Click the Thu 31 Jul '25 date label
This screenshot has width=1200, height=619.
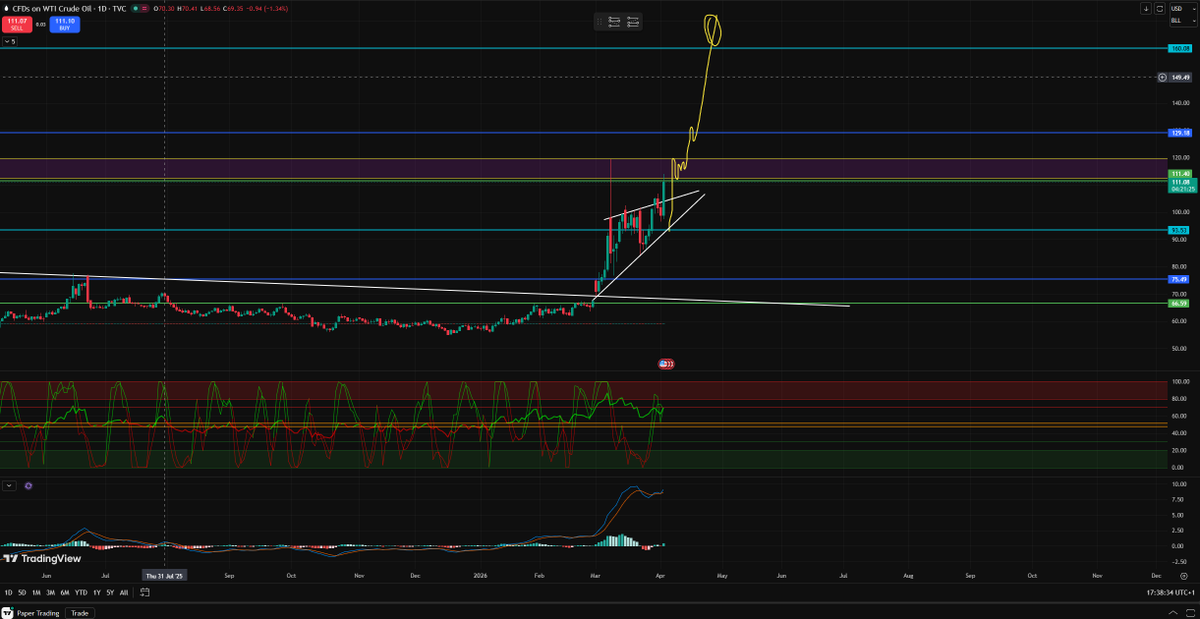coord(164,576)
